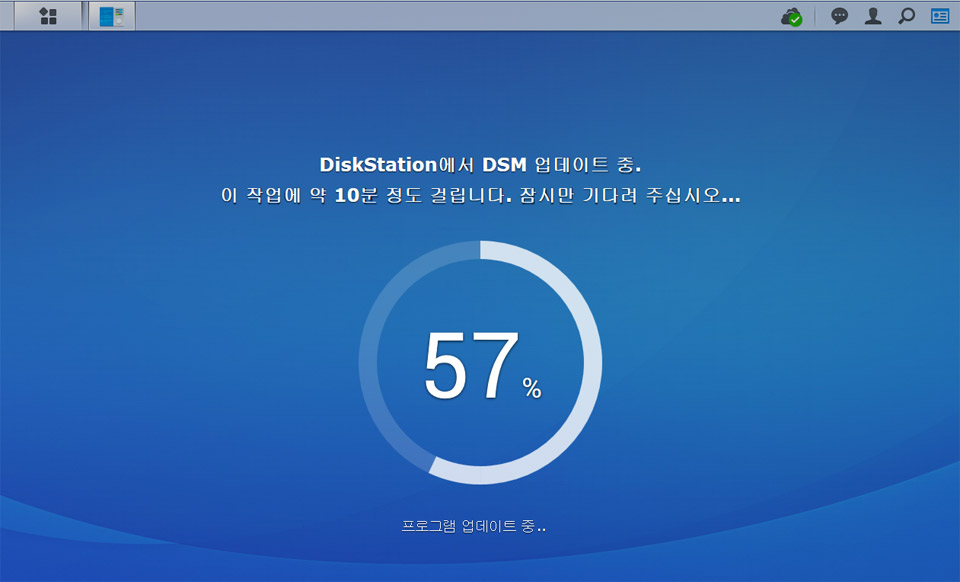This screenshot has width=960, height=582.
Task: Click the 57 percent value
Action: click(482, 365)
